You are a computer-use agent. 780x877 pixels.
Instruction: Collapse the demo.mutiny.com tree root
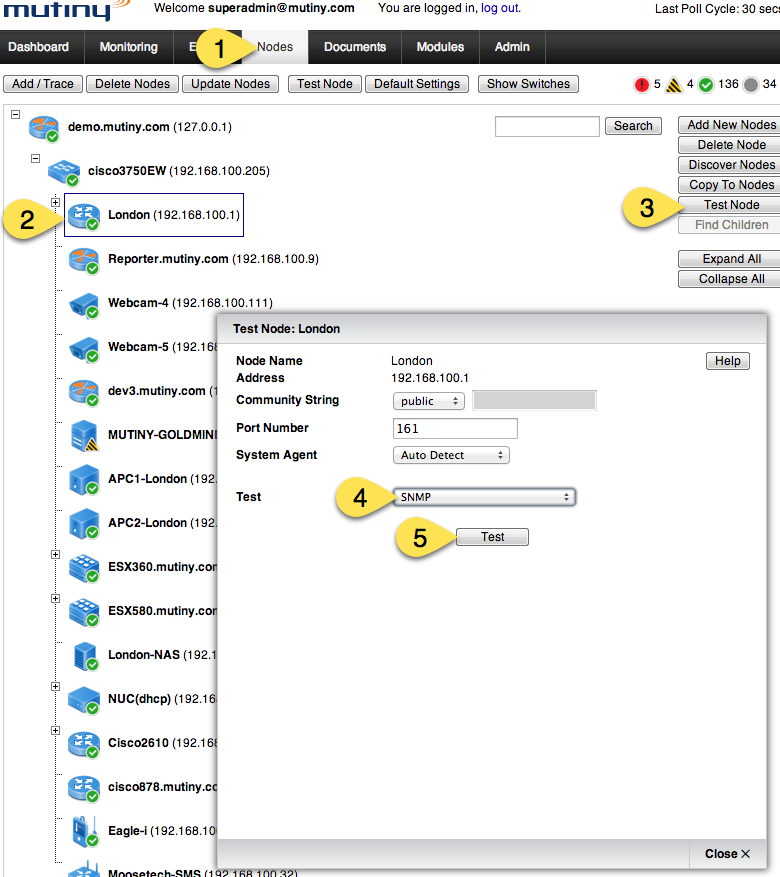pyautogui.click(x=15, y=114)
